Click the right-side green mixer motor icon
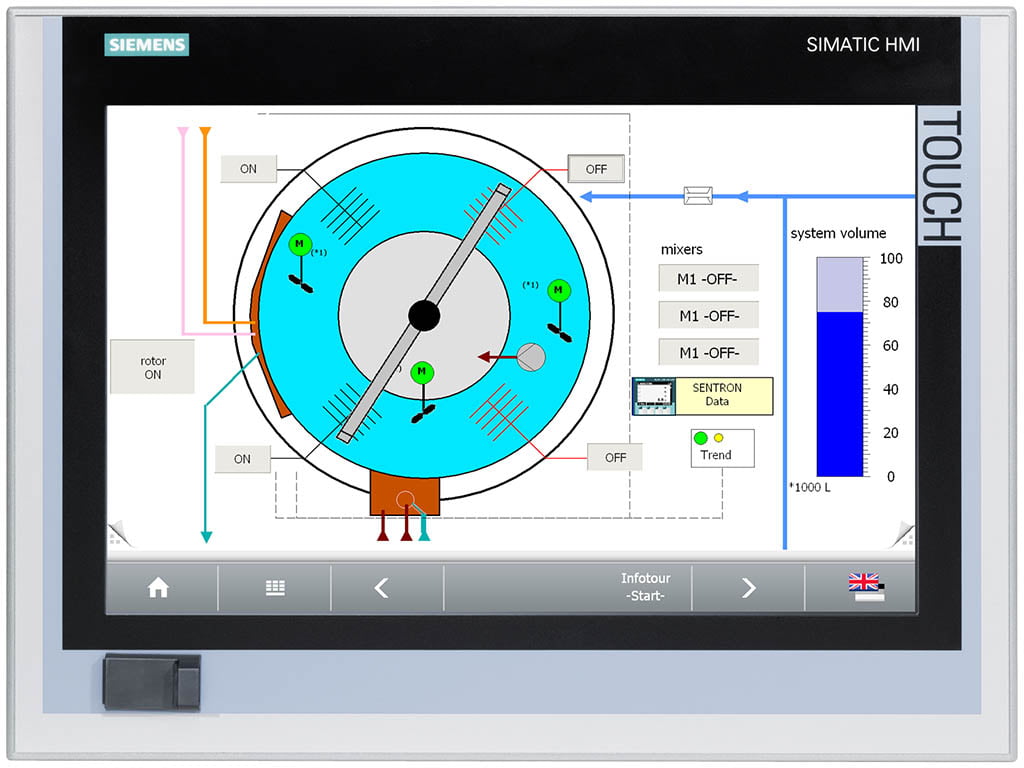Viewport: 1024px width, 768px height. (557, 291)
